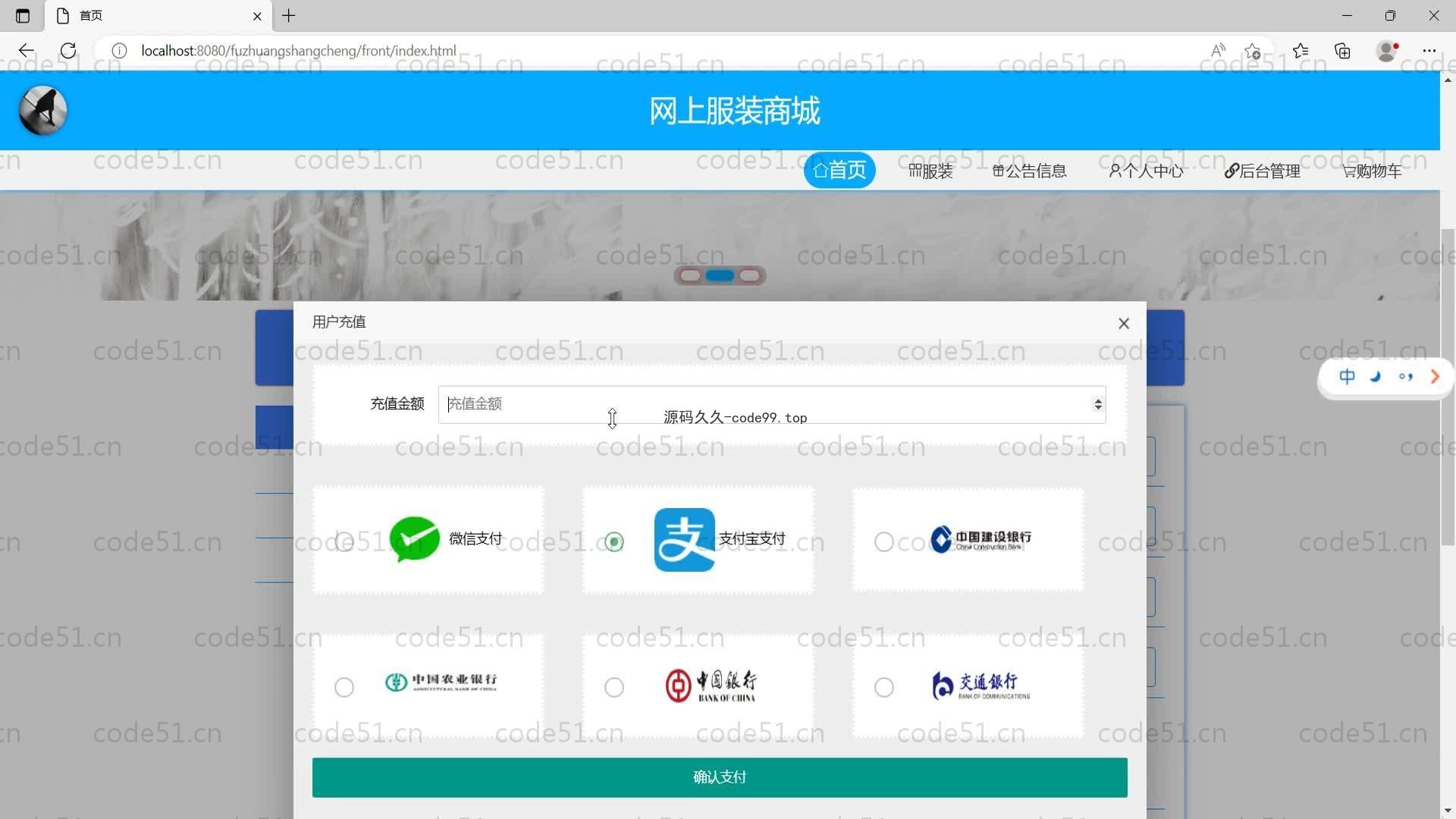Open the browser profile avatar
The height and width of the screenshot is (819, 1456).
tap(1387, 51)
